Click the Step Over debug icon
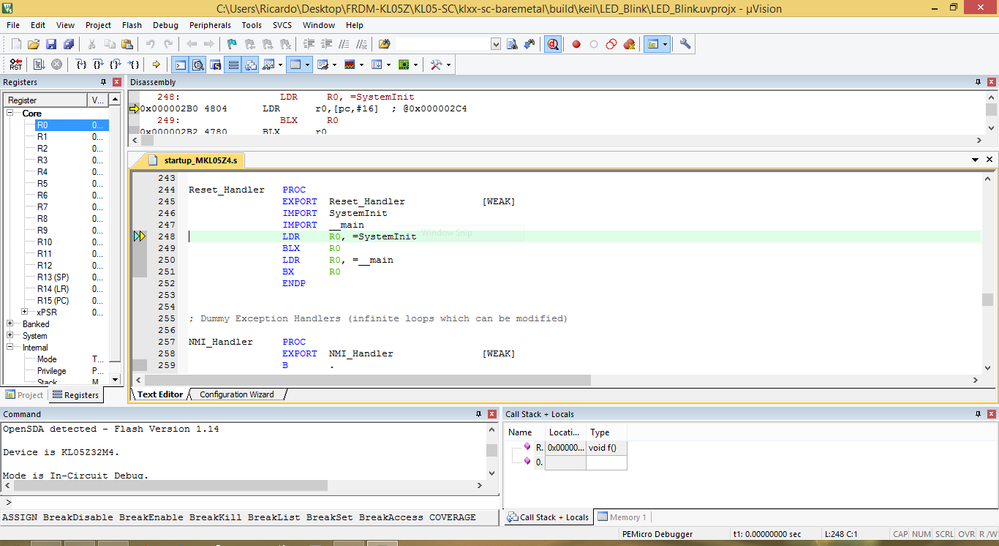The height and width of the screenshot is (546, 999). (x=98, y=65)
